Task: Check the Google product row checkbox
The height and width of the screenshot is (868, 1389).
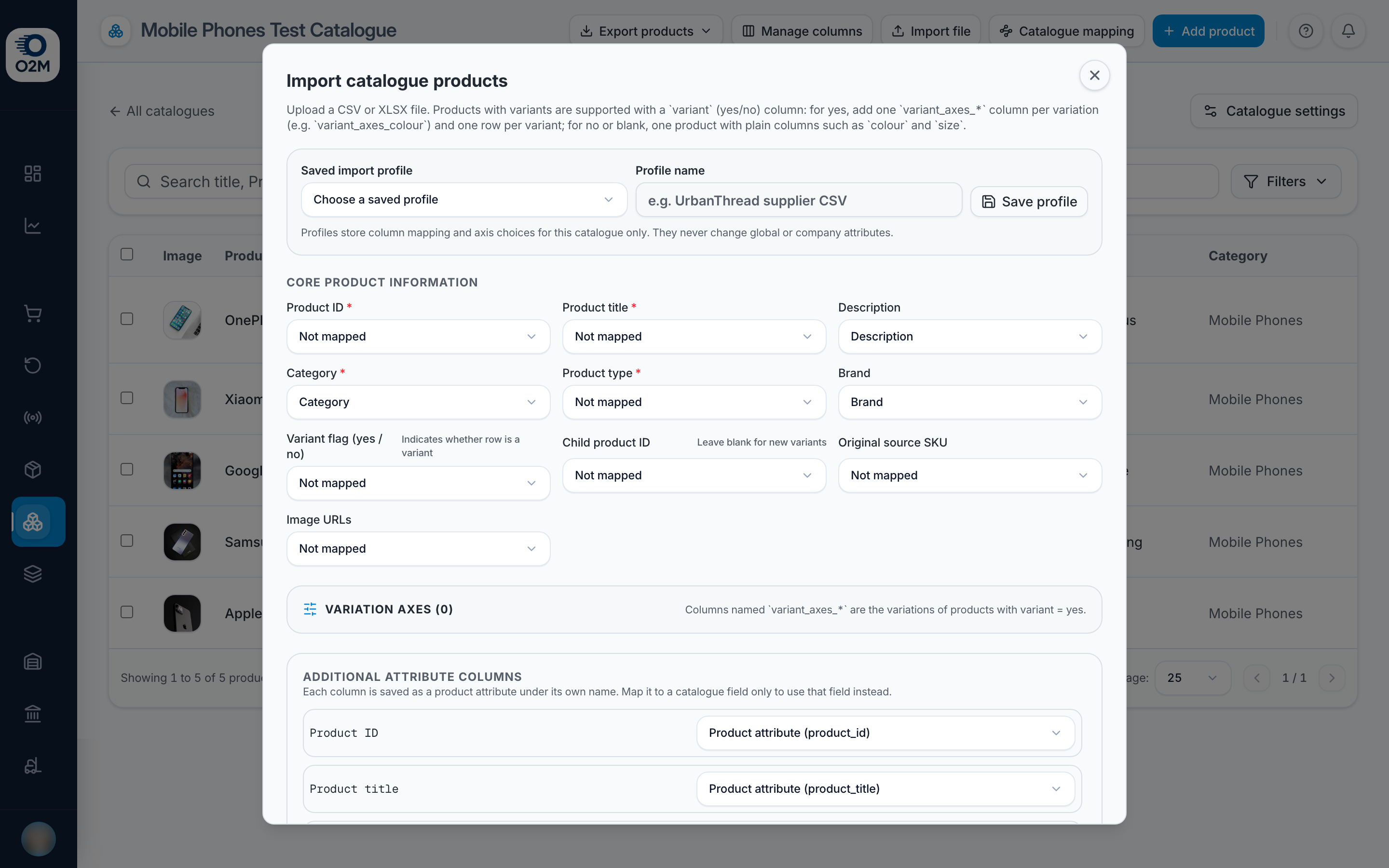Action: [127, 469]
